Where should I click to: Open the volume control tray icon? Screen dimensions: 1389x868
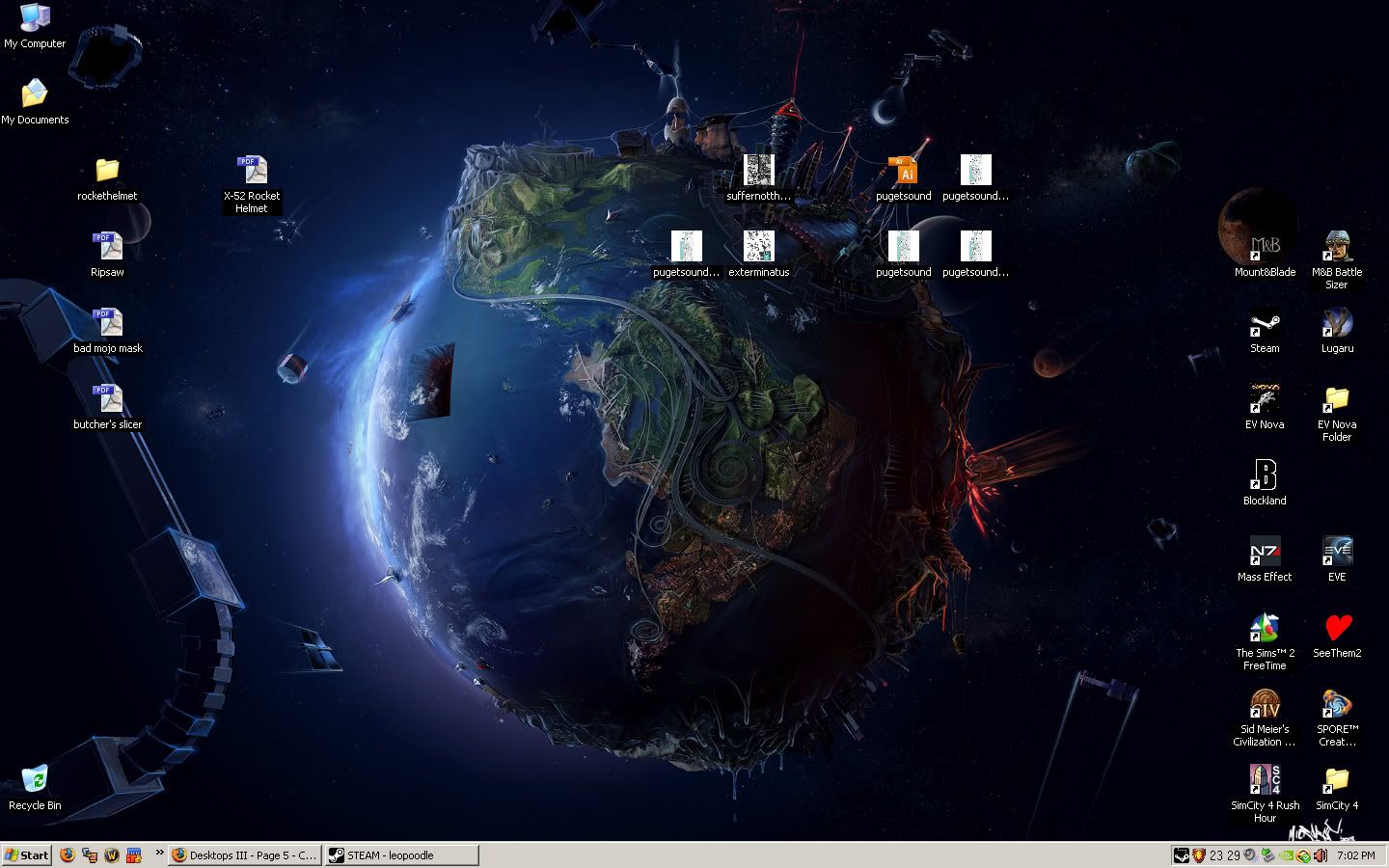coord(1321,855)
